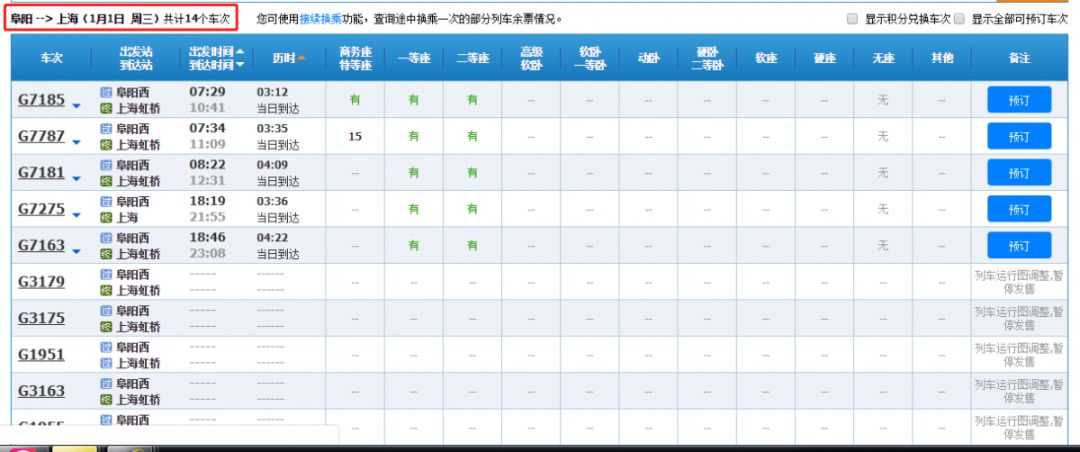Sort by 出发时间 using its up arrow
Image resolution: width=1080 pixels, height=452 pixels.
click(x=240, y=52)
